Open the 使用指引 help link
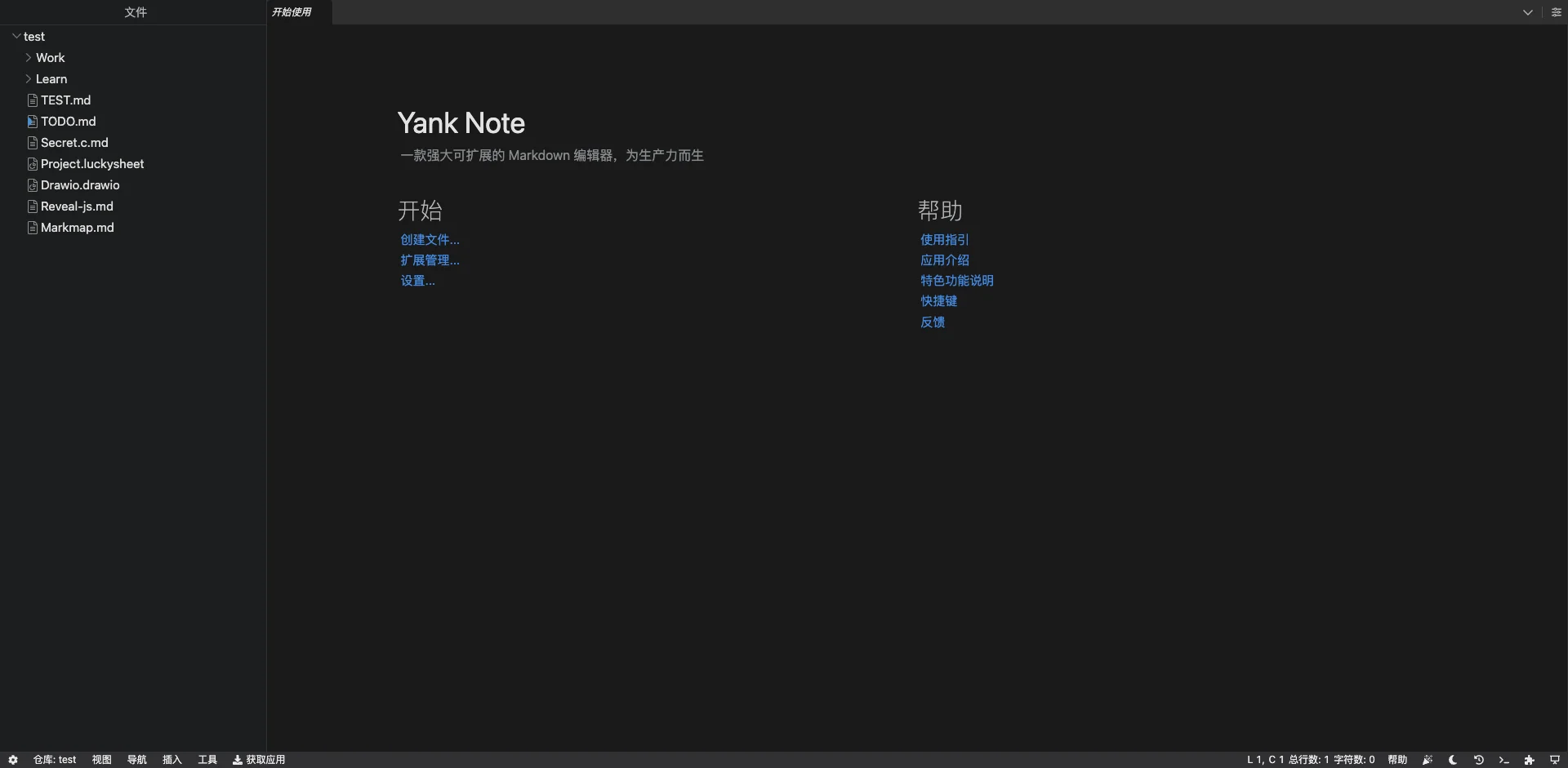1568x768 pixels. click(x=945, y=240)
